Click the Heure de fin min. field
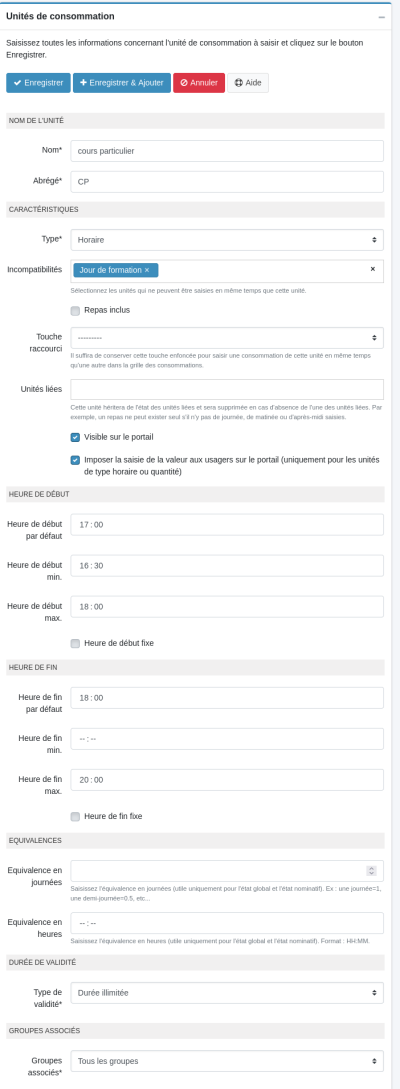 pos(227,739)
